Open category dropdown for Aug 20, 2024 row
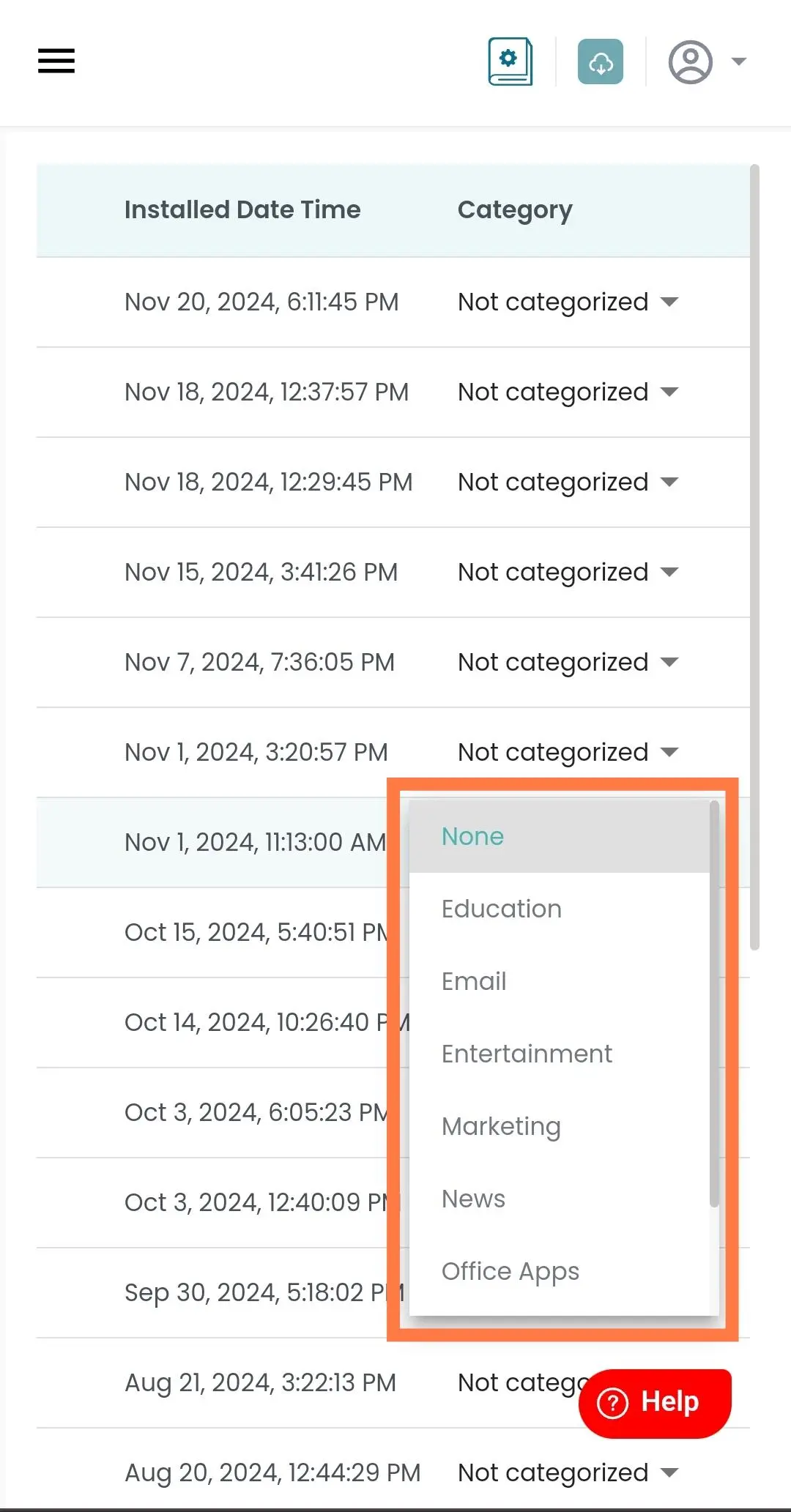The image size is (791, 1512). coord(568,1472)
